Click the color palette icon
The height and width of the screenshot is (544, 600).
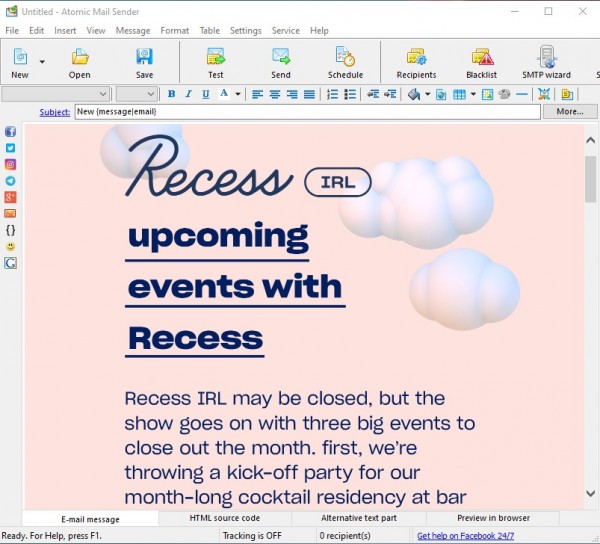505,94
